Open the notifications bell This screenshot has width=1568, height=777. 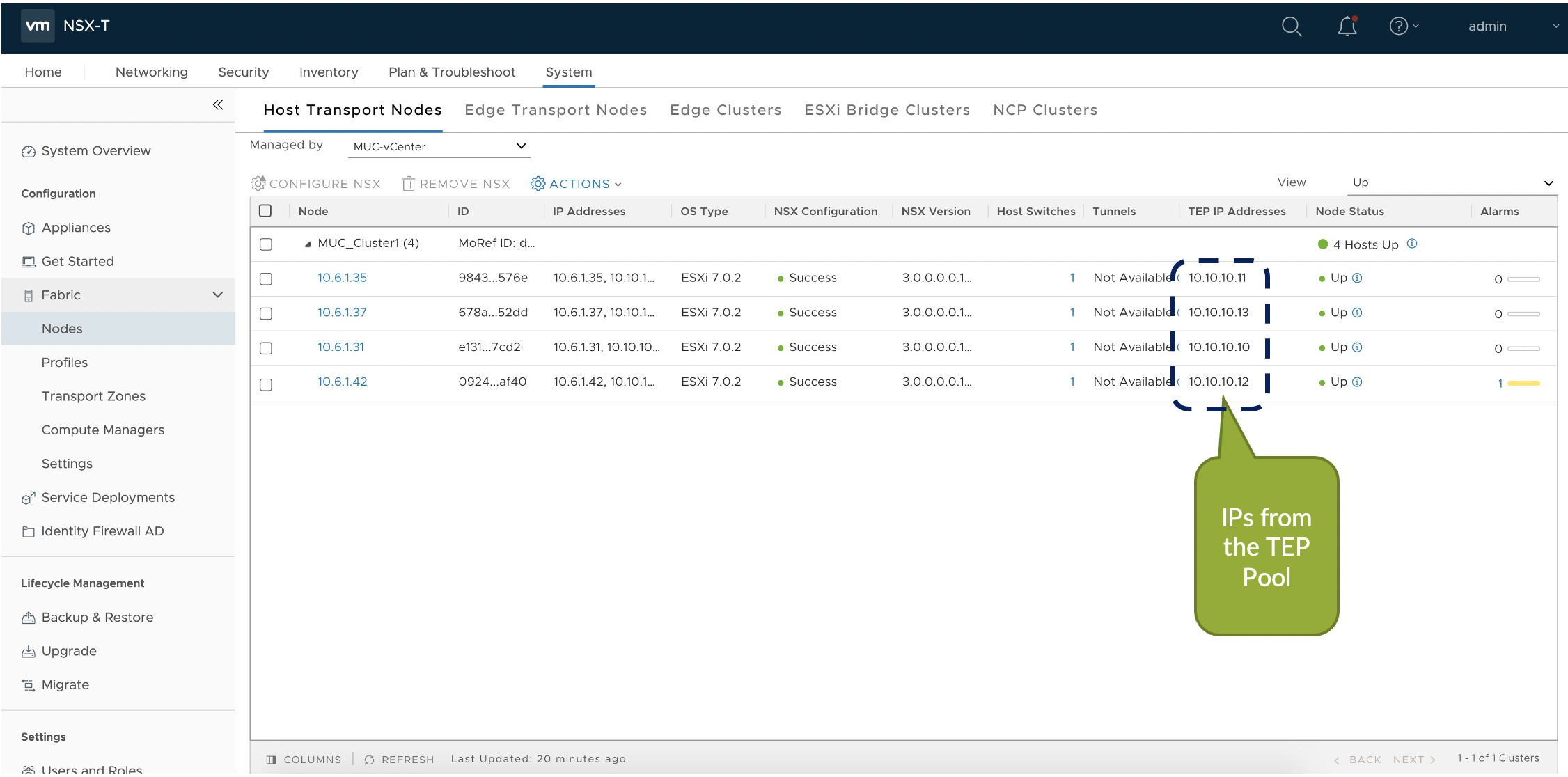click(x=1347, y=26)
